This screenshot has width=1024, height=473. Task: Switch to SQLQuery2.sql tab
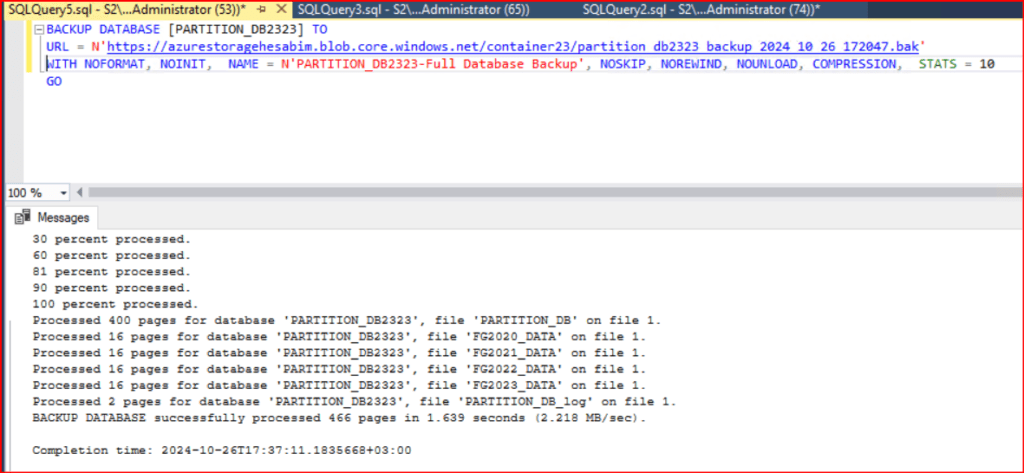coord(700,9)
